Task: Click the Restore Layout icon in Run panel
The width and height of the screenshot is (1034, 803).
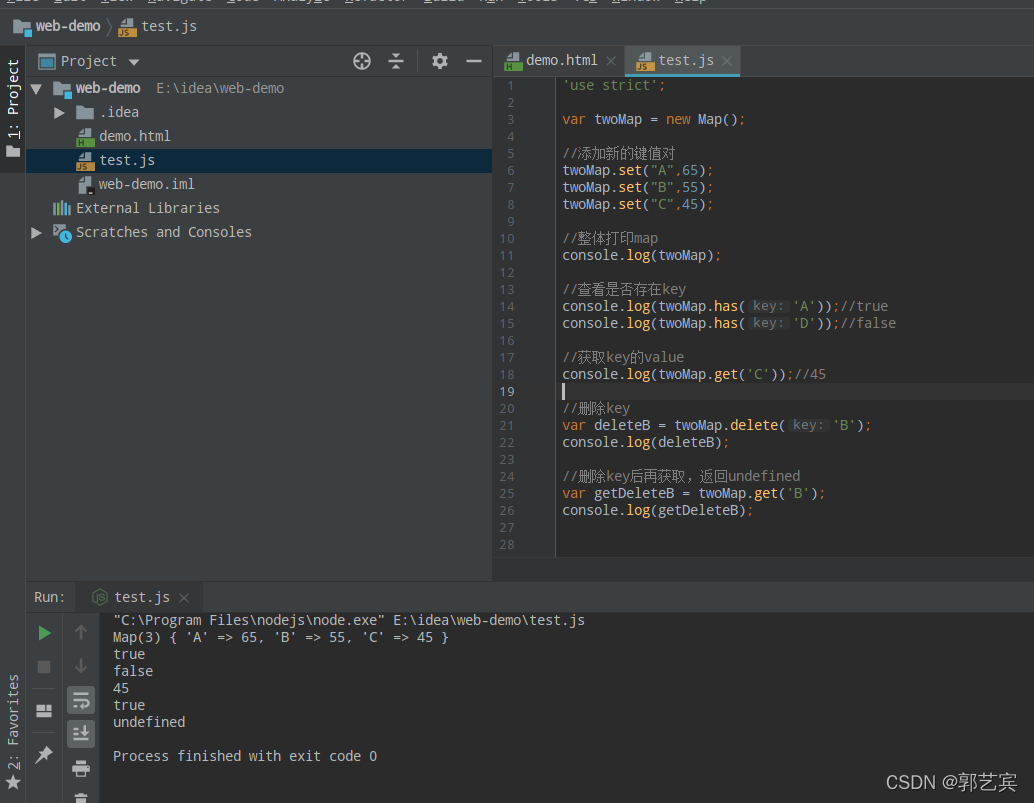Action: pyautogui.click(x=44, y=711)
